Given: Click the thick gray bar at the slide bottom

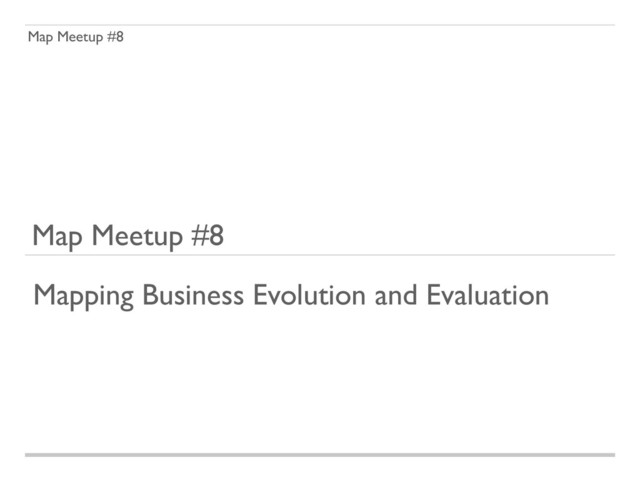Looking at the screenshot, I should pyautogui.click(x=320, y=455).
